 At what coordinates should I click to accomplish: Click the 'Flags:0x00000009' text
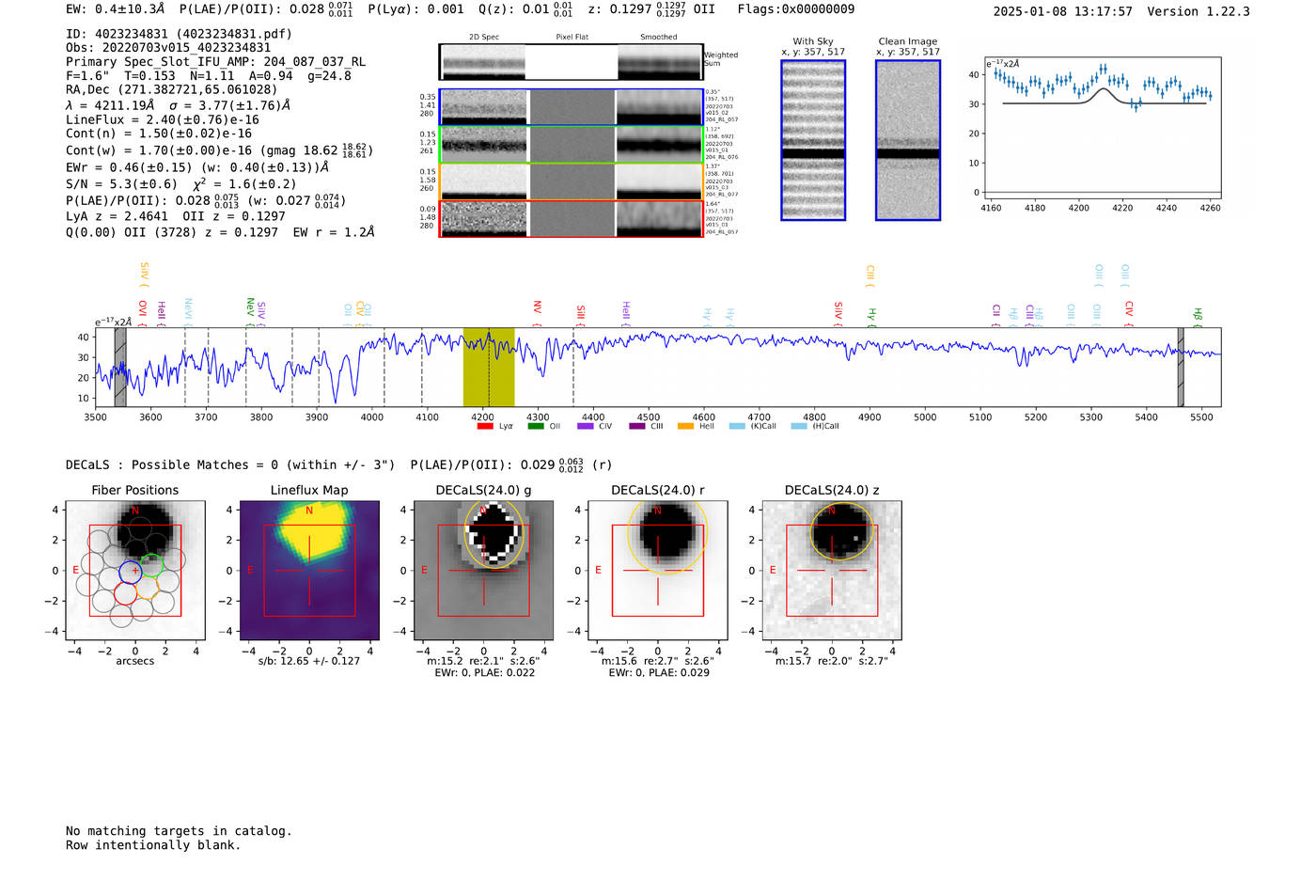[796, 9]
